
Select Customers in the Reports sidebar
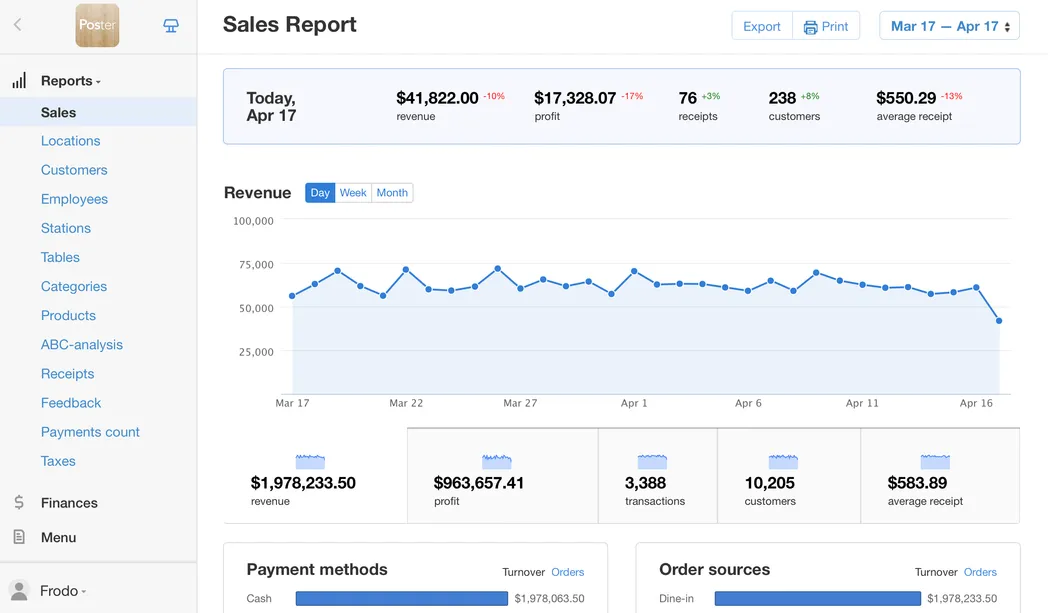(74, 169)
